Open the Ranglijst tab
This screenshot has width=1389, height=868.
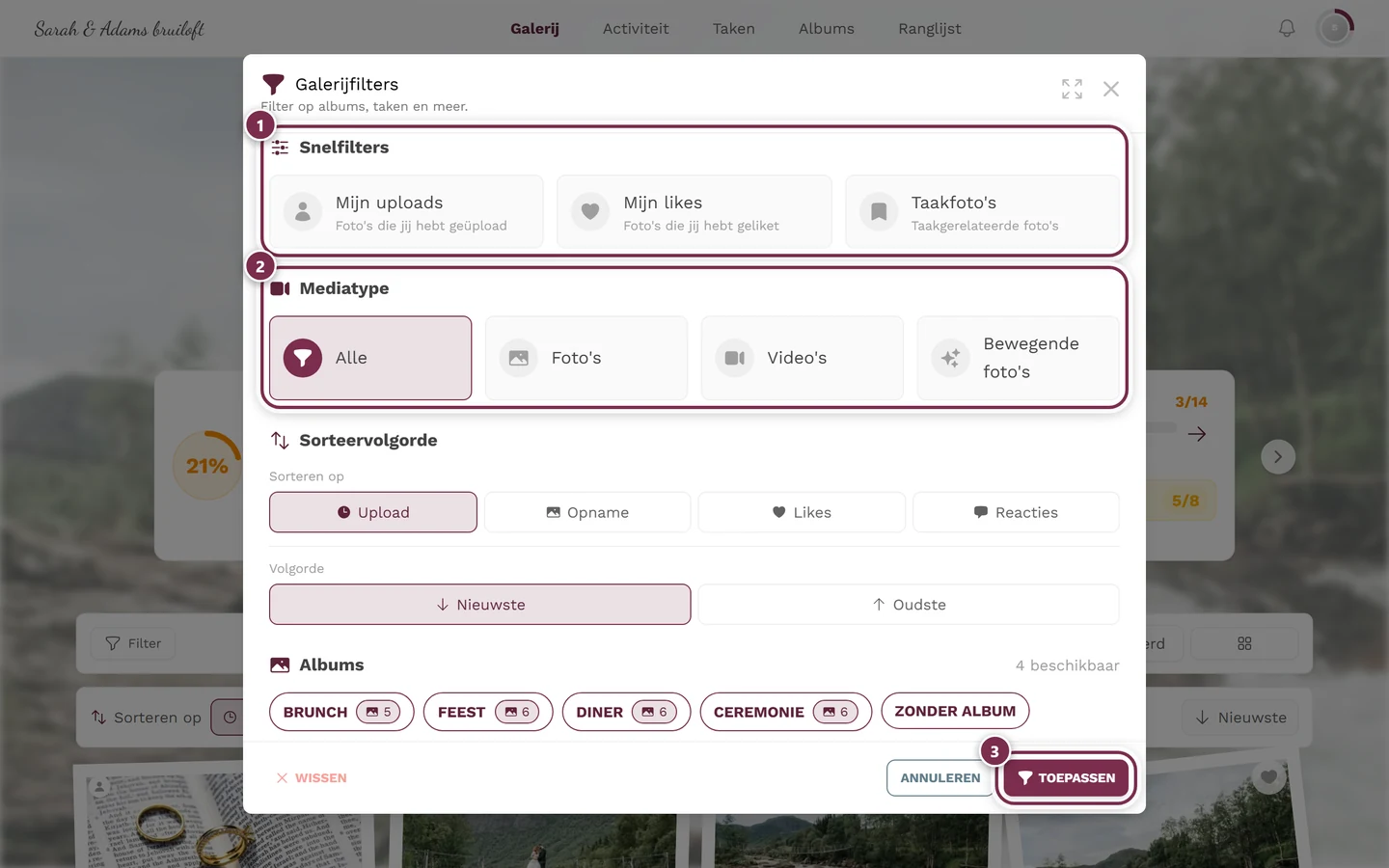pyautogui.click(x=930, y=29)
